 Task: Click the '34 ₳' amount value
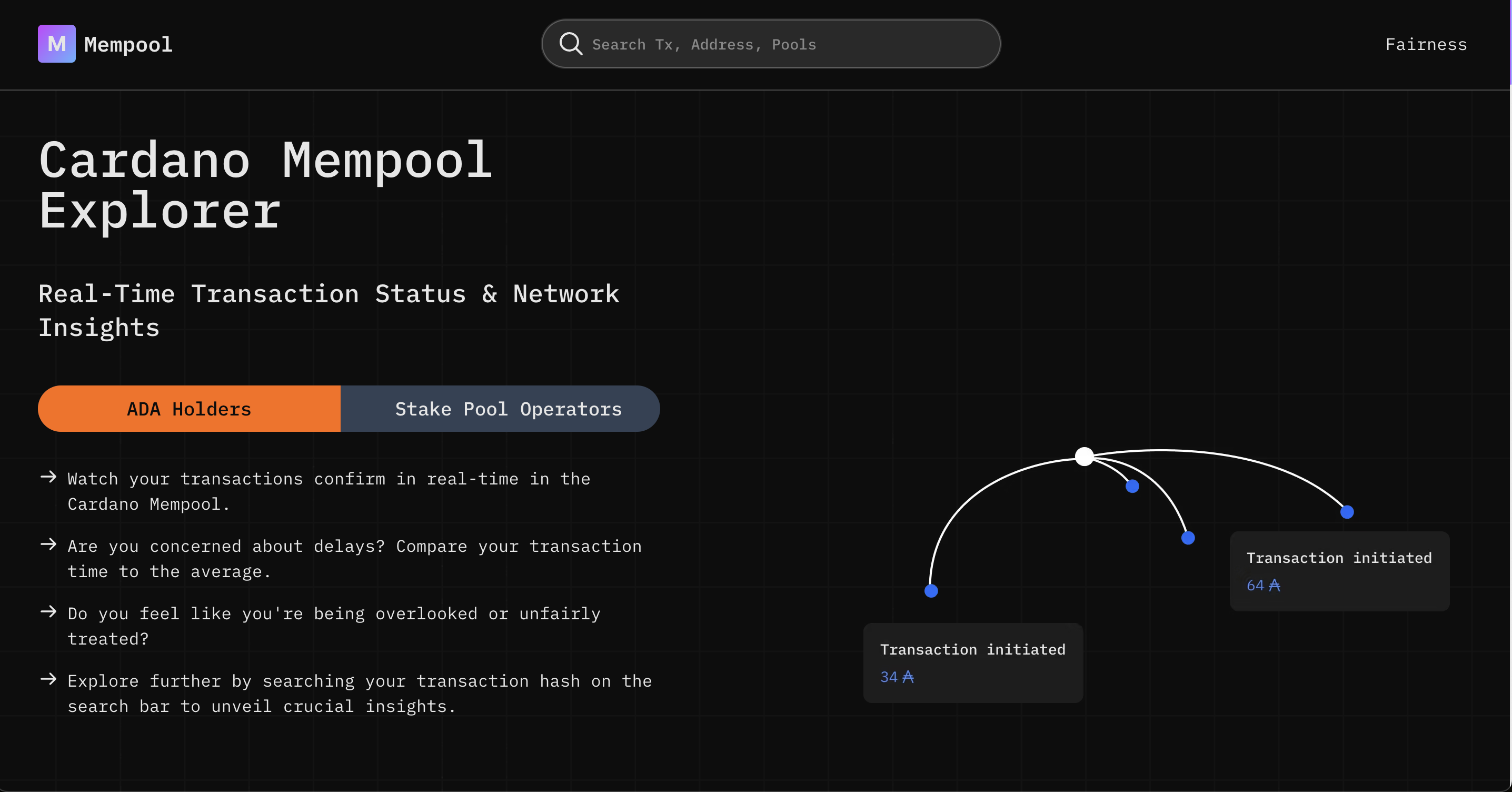click(x=897, y=677)
